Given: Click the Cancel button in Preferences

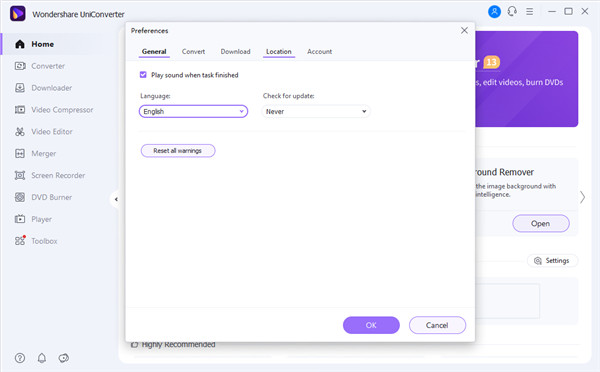Looking at the screenshot, I should (x=437, y=325).
